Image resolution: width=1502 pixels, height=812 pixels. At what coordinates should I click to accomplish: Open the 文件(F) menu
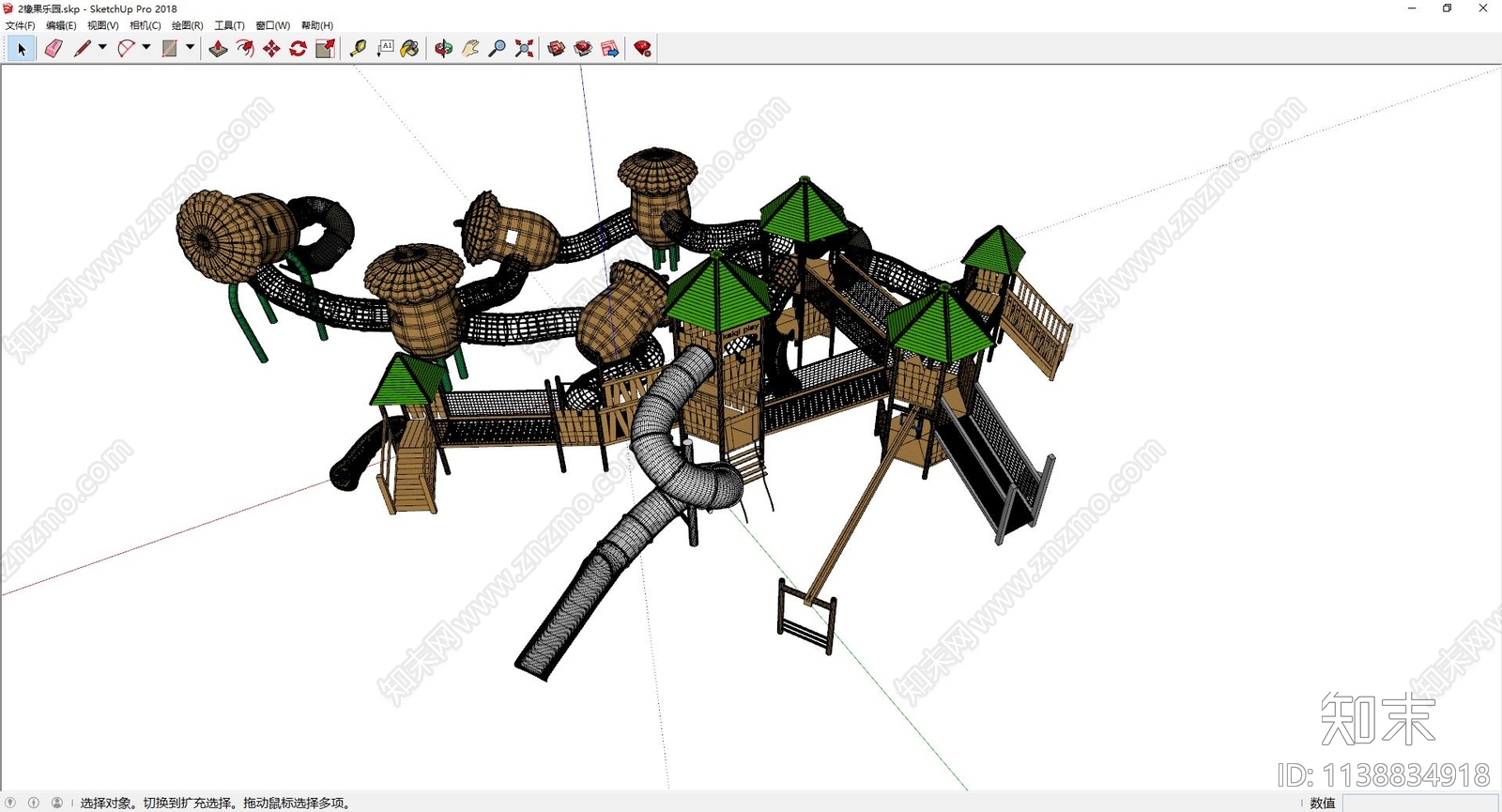tap(20, 25)
